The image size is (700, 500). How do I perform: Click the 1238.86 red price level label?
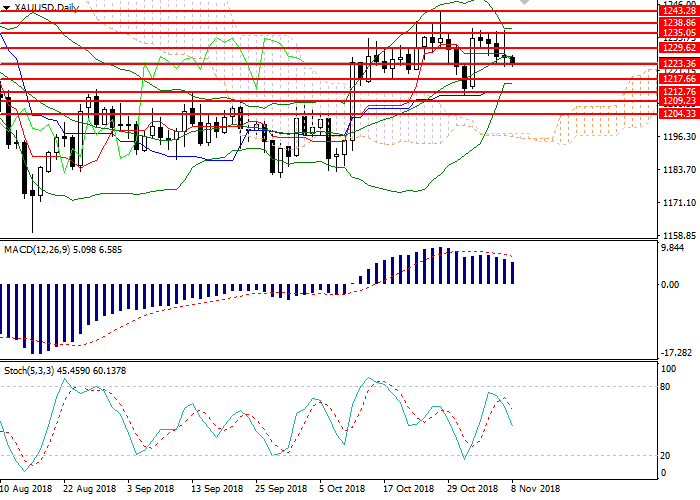click(x=679, y=22)
